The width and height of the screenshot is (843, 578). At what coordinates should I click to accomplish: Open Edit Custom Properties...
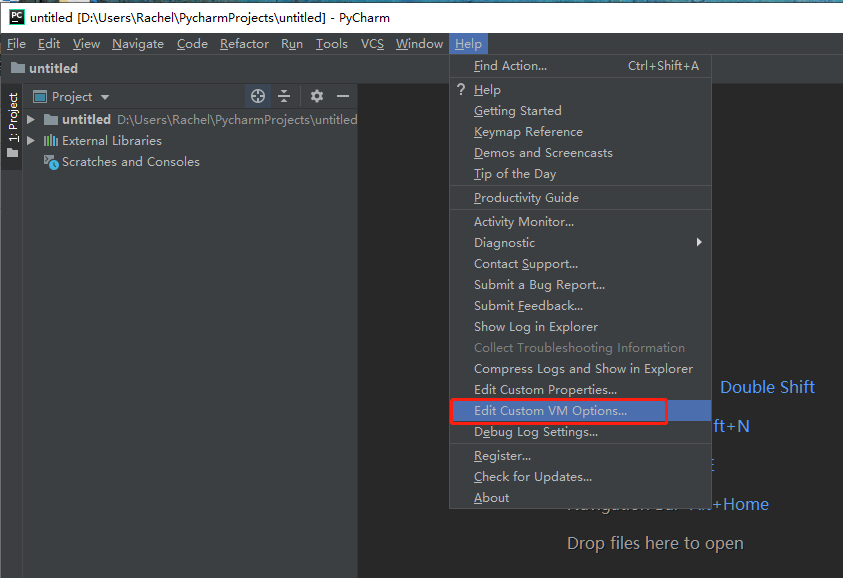(581, 389)
